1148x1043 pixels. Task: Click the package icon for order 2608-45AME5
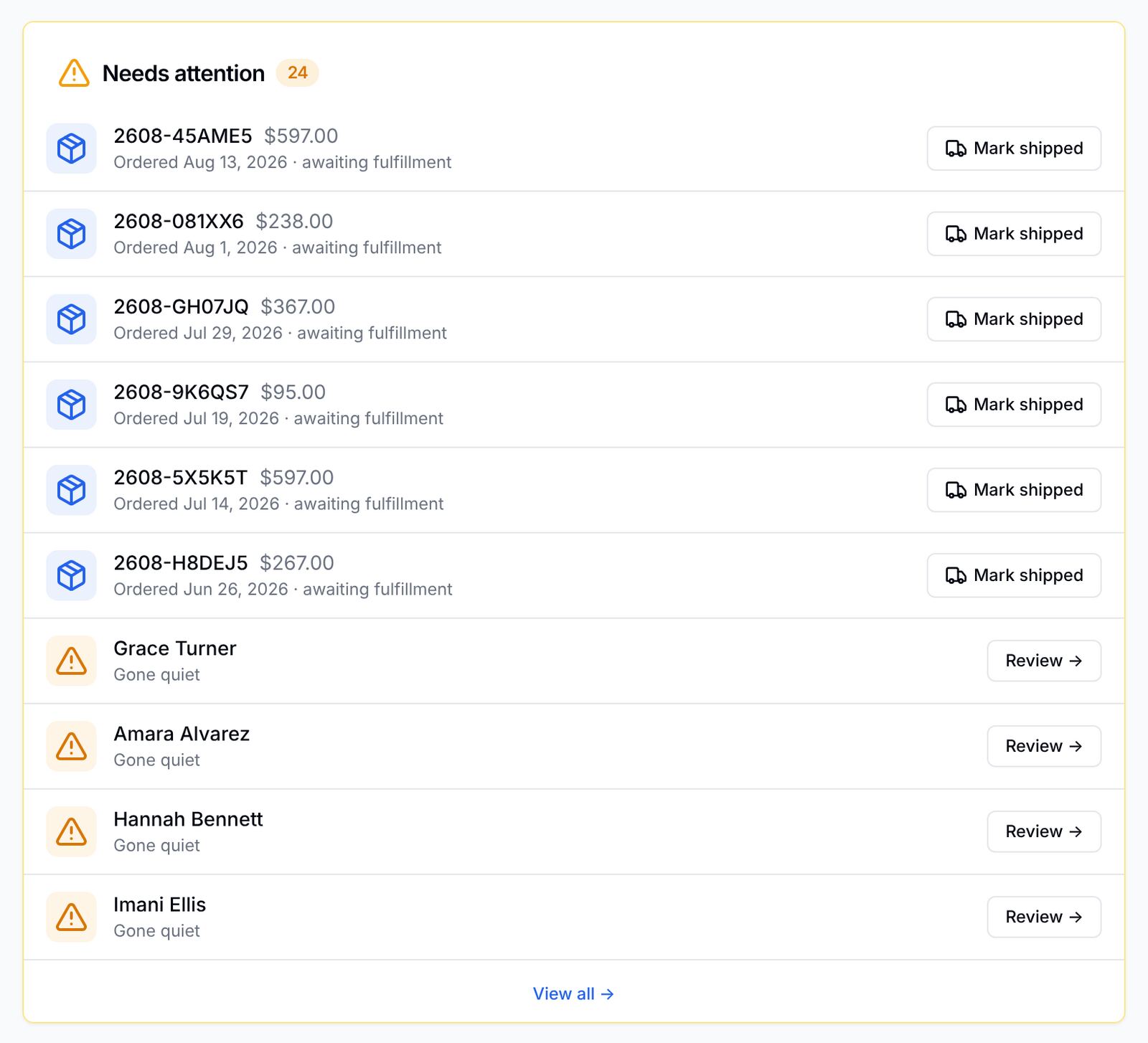point(72,148)
